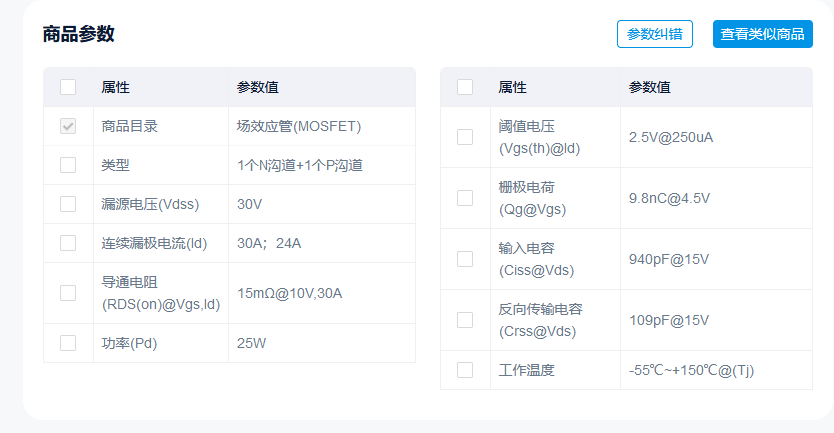Select the 漏源电压(Vdss) checkbox
834x433 pixels.
point(68,204)
